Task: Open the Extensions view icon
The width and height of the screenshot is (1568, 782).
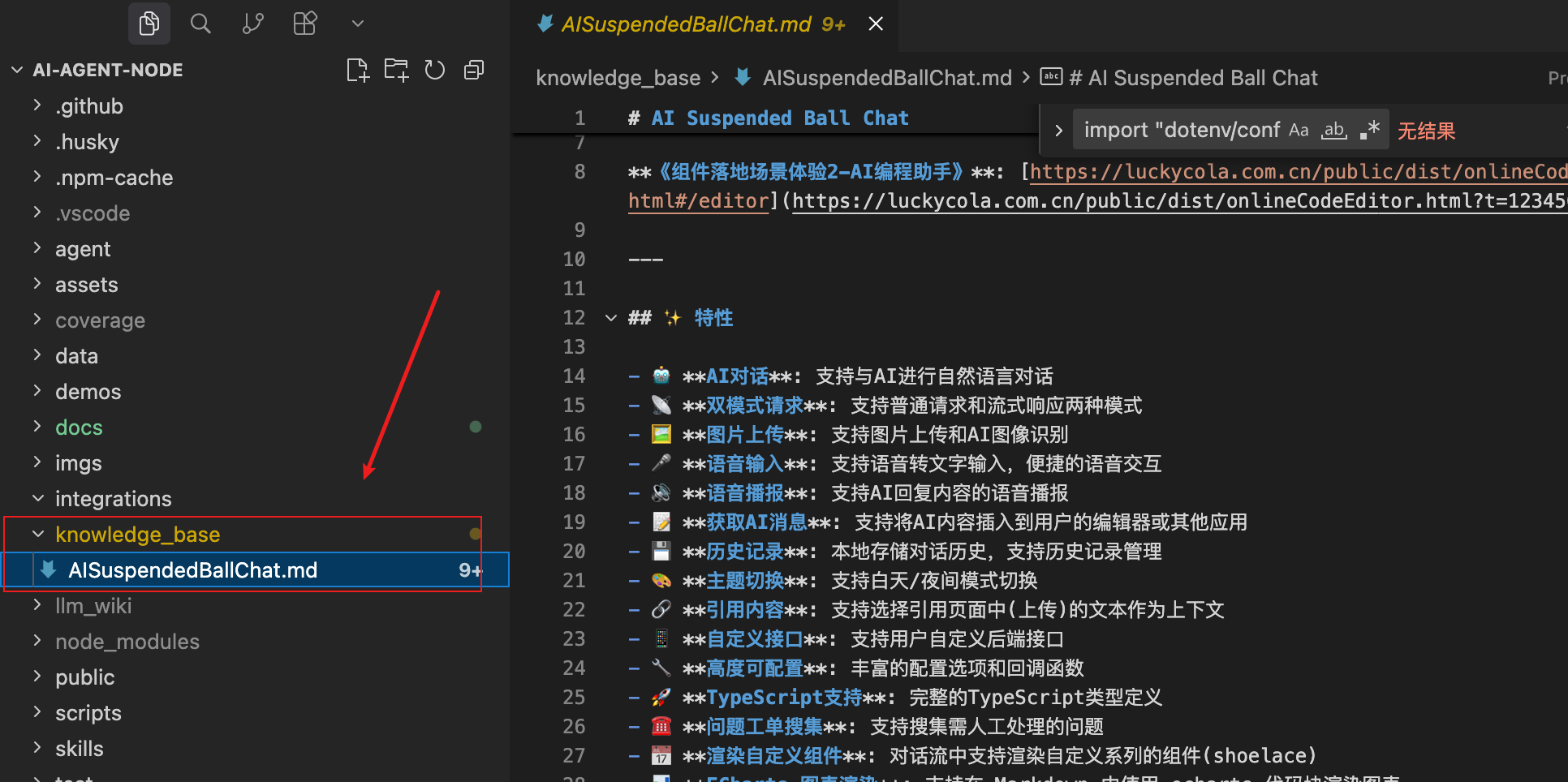Action: coord(305,24)
